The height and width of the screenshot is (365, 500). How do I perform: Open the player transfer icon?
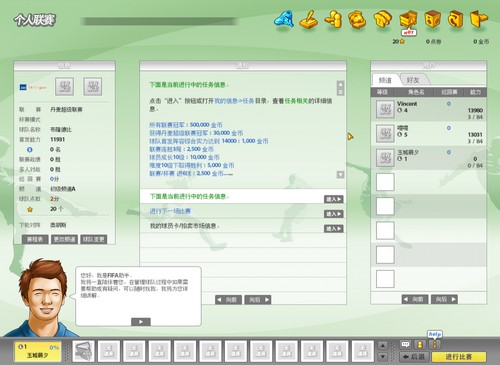(x=333, y=19)
